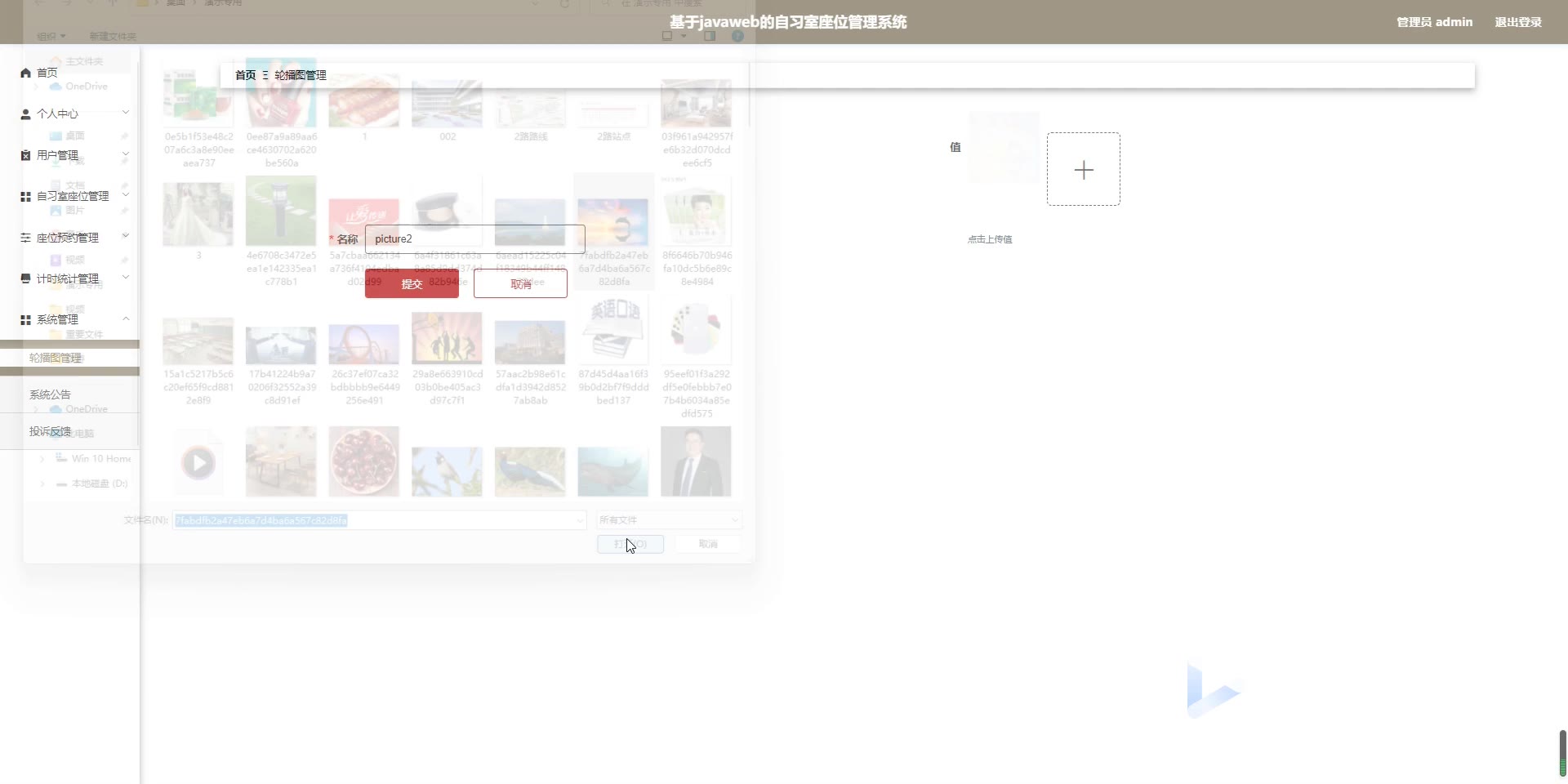Open 个人中心 in the sidebar
The width and height of the screenshot is (1568, 784).
click(x=57, y=114)
